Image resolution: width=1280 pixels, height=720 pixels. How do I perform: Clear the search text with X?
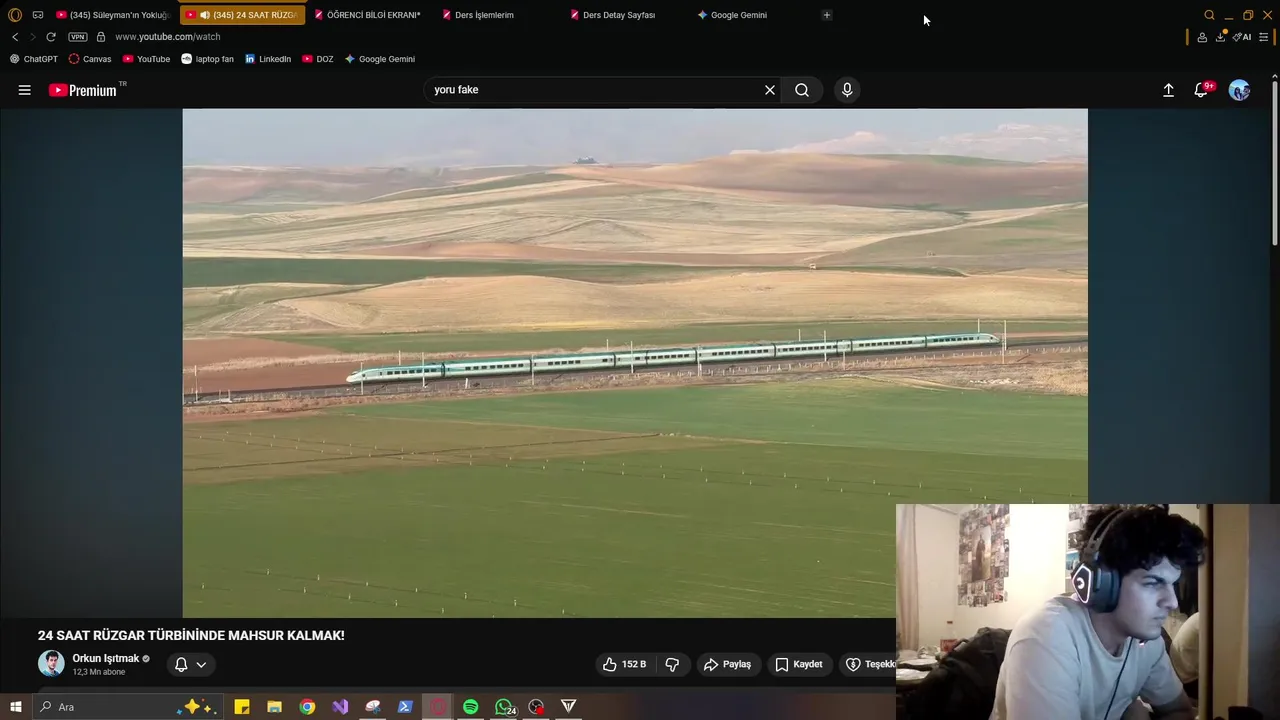pyautogui.click(x=770, y=90)
